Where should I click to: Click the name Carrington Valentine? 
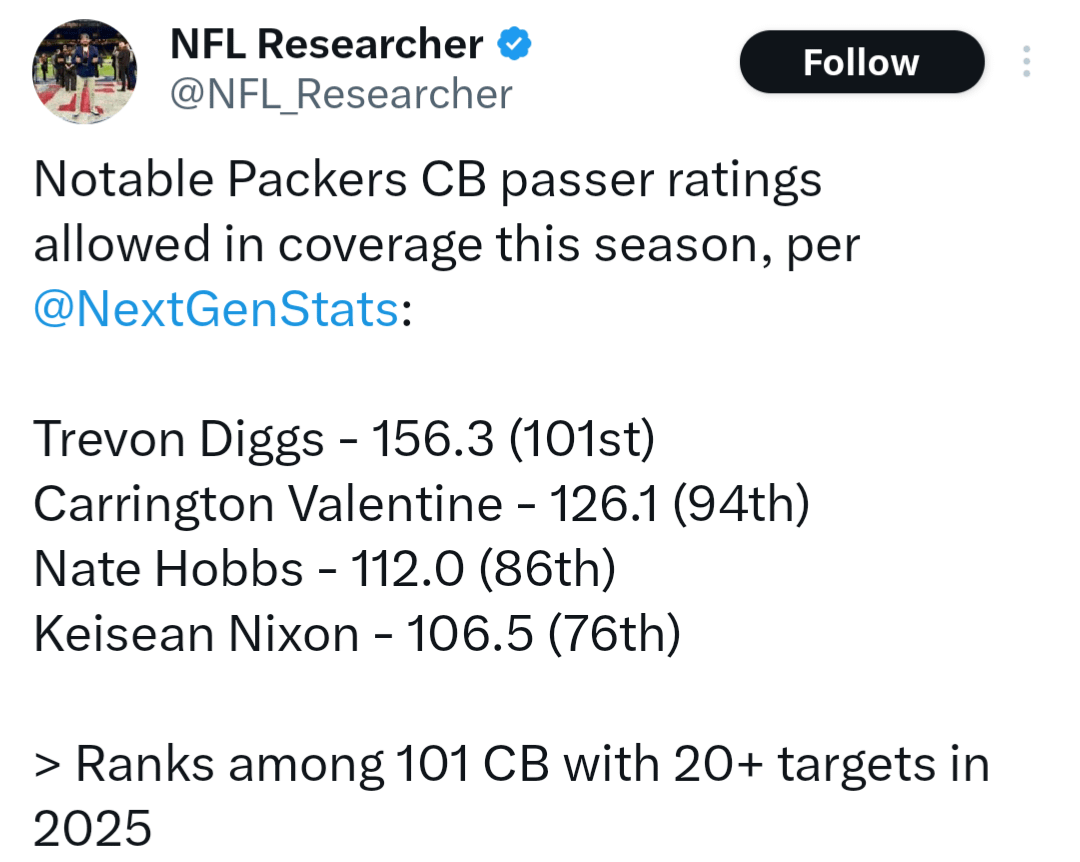click(267, 504)
